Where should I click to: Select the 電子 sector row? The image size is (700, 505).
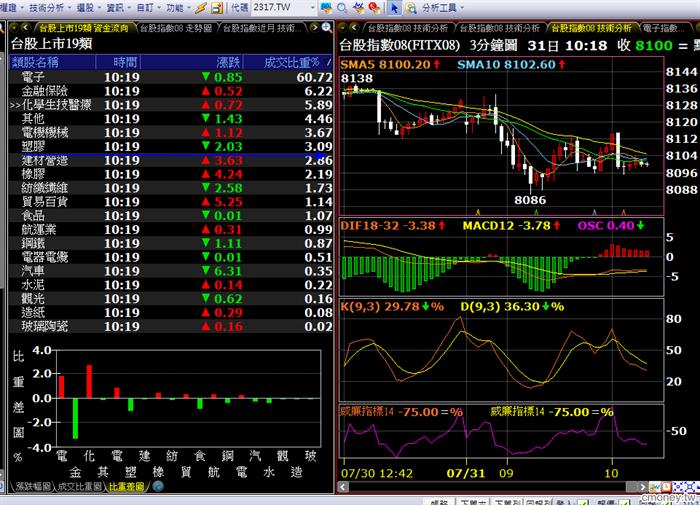(171, 77)
